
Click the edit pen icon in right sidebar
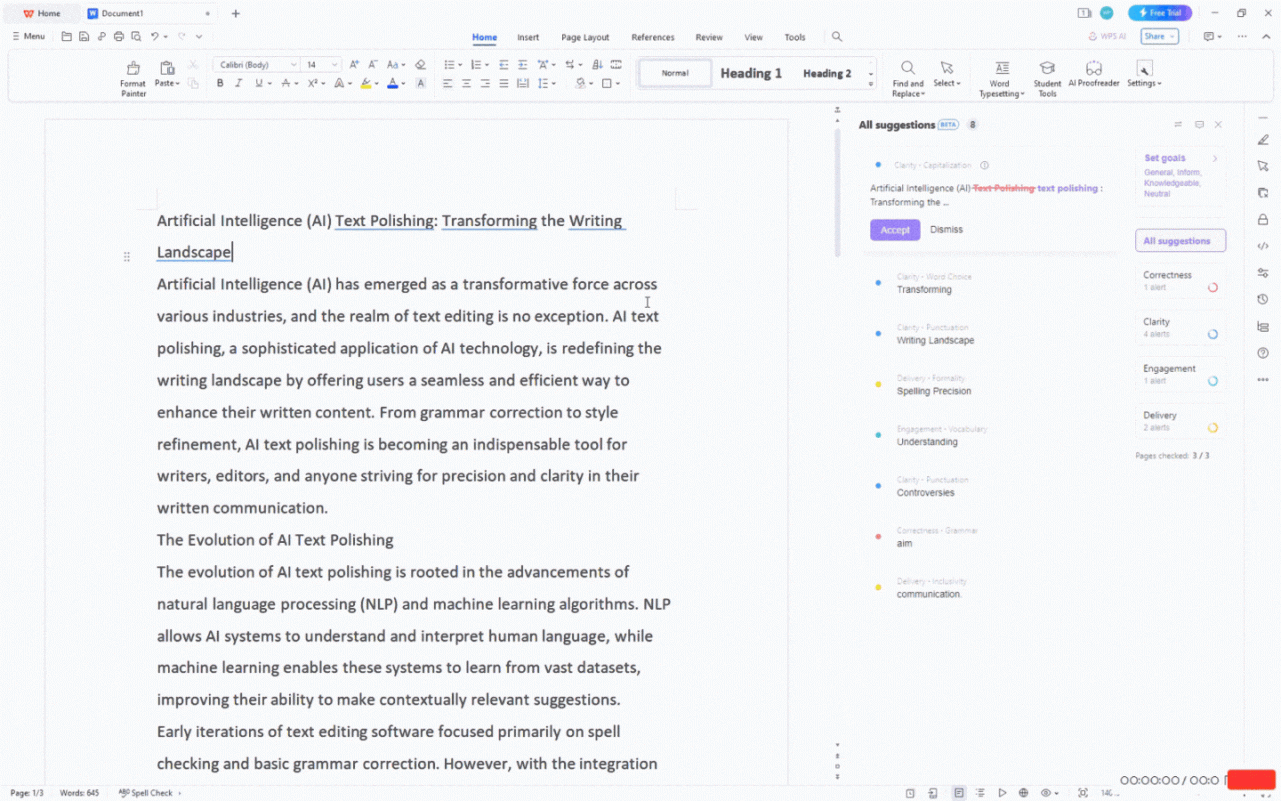click(x=1262, y=140)
